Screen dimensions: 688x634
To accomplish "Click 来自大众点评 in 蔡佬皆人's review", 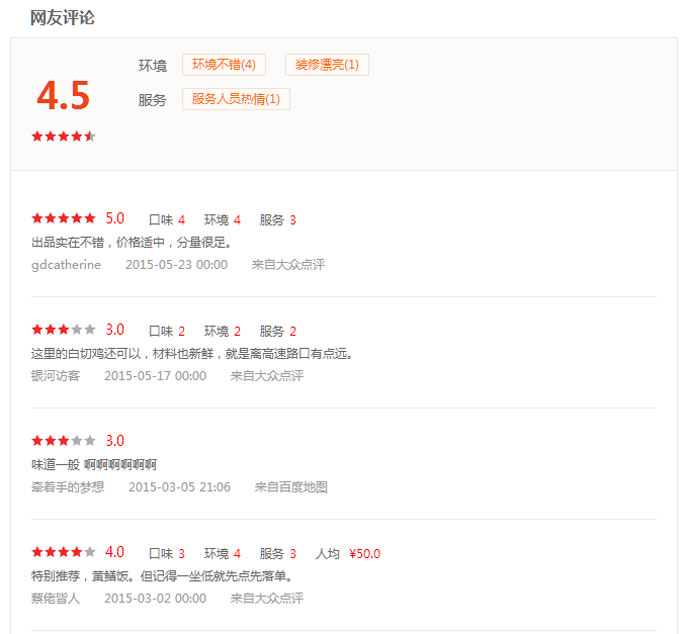I will [x=267, y=598].
